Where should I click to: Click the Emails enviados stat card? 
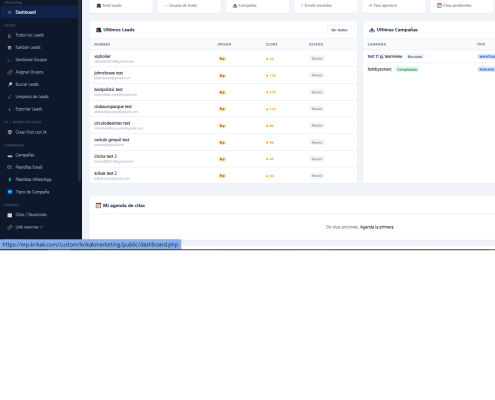326,6
